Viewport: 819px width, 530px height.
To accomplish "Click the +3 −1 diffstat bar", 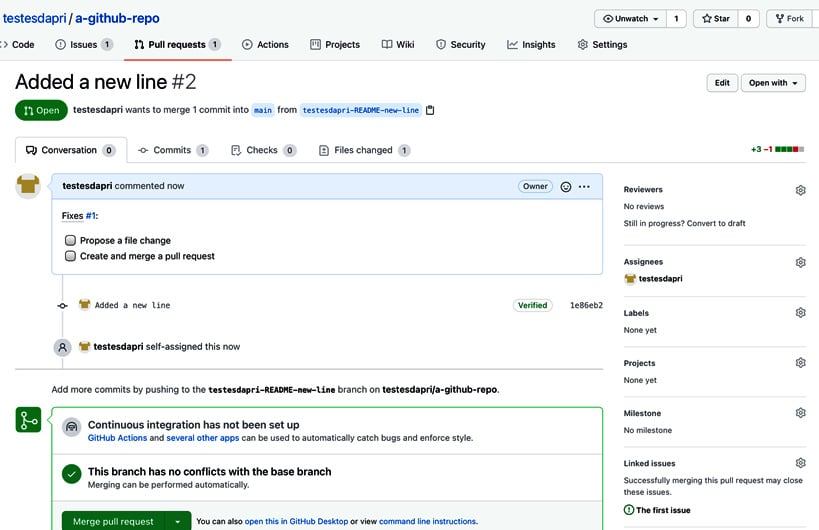I will 777,149.
